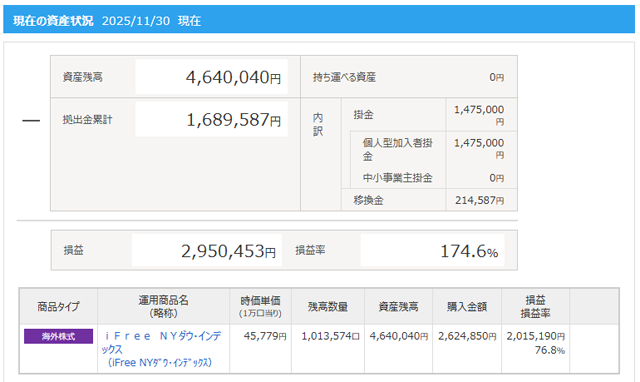The height and width of the screenshot is (382, 640).
Task: Select 1,475,000円 in the 個人型加入者掛金 row
Action: coord(479,149)
